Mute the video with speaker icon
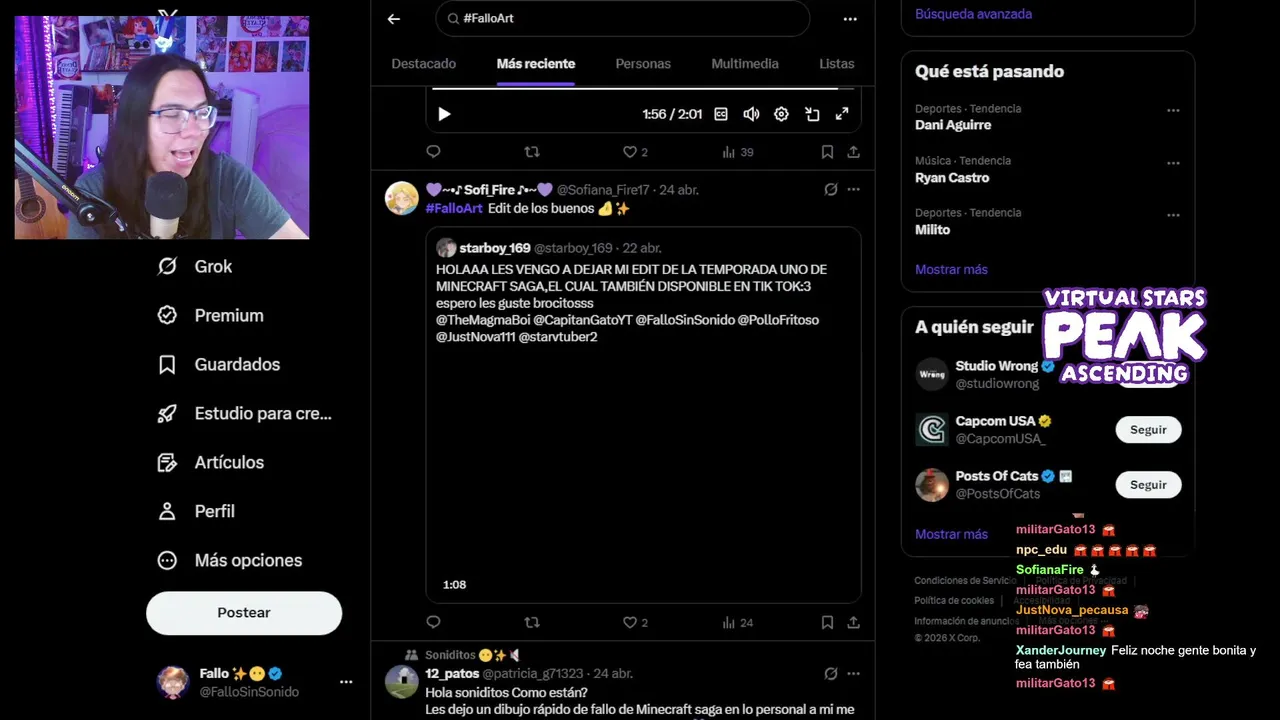Screen dimensions: 1280x720 751,114
